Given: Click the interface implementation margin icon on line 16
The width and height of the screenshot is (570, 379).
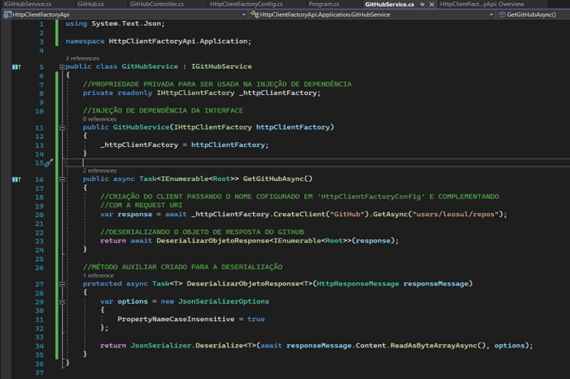Looking at the screenshot, I should [16, 179].
